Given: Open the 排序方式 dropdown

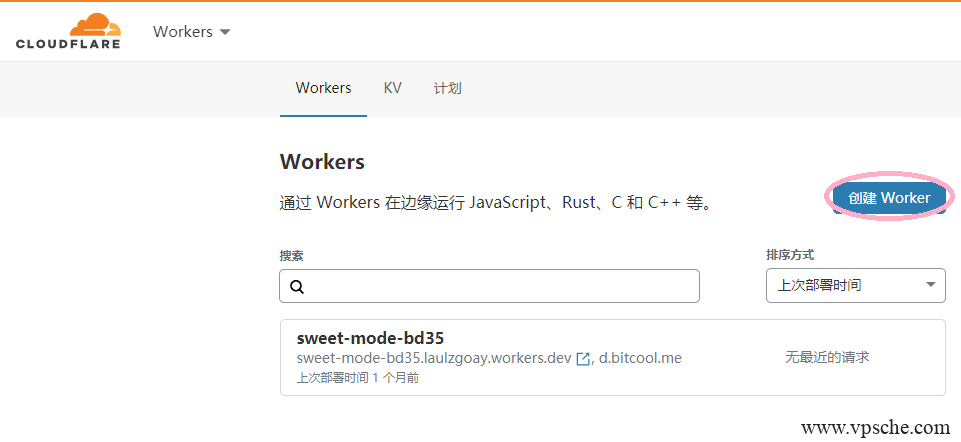Looking at the screenshot, I should [x=856, y=285].
